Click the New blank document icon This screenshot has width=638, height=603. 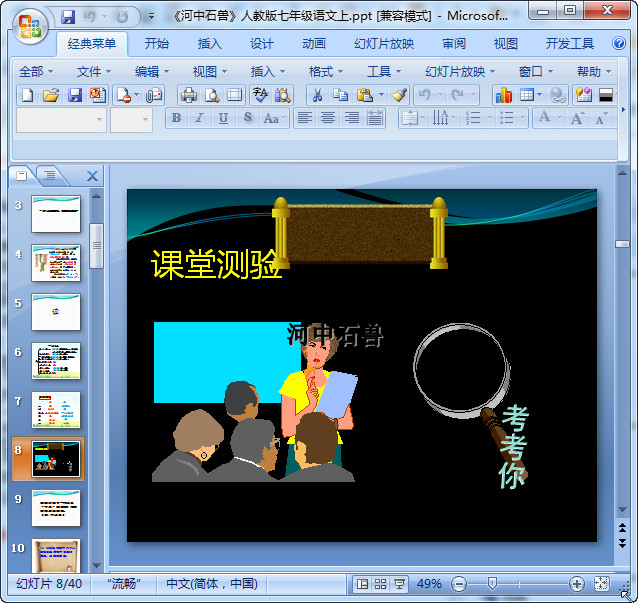point(27,95)
